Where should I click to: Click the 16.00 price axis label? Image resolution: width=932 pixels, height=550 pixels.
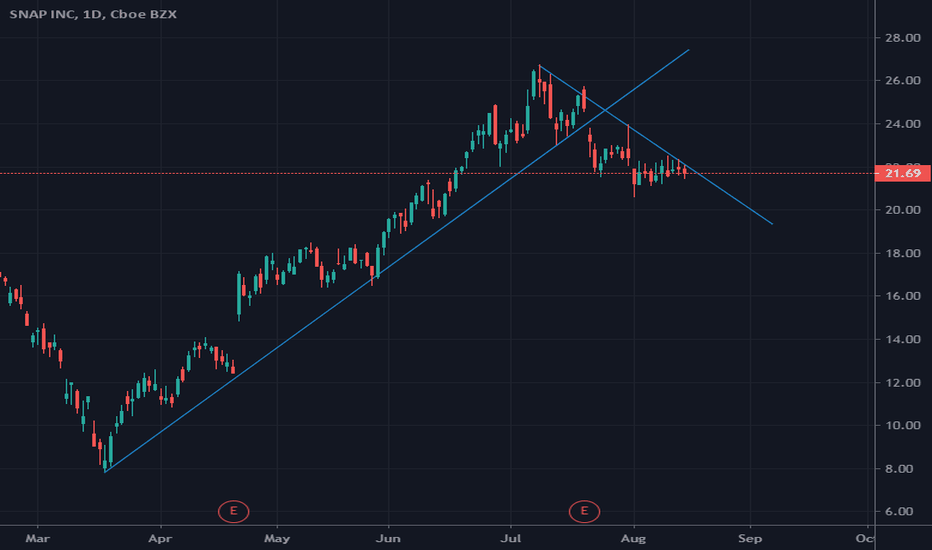tap(902, 296)
